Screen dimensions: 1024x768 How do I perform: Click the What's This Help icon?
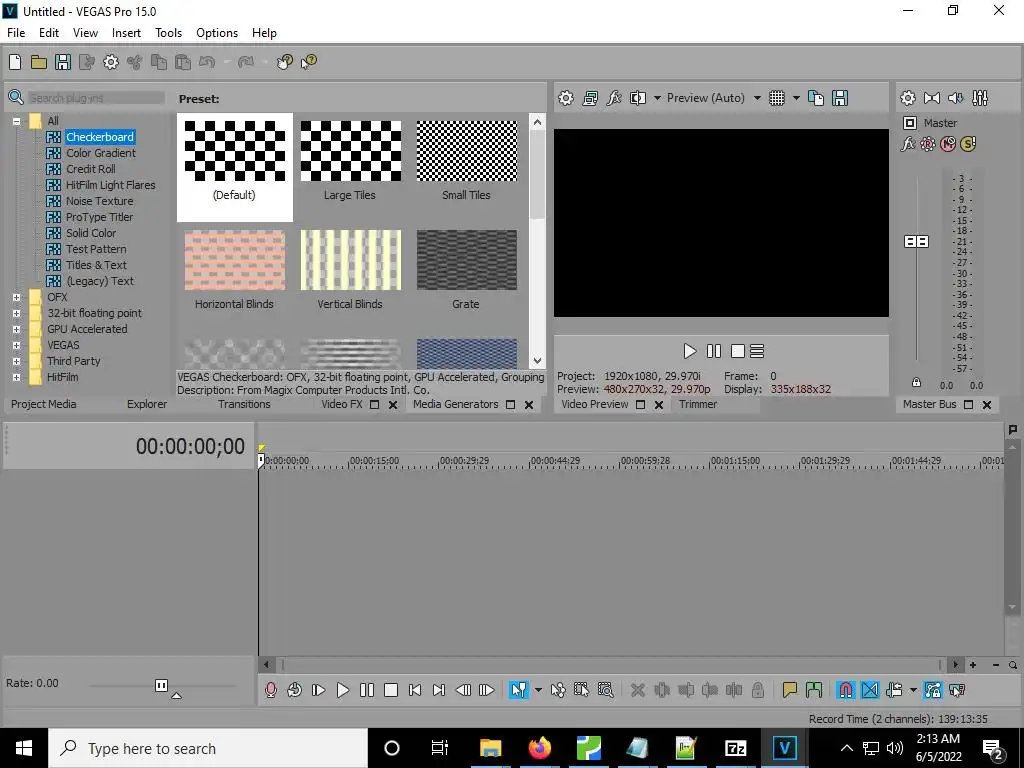coord(308,62)
